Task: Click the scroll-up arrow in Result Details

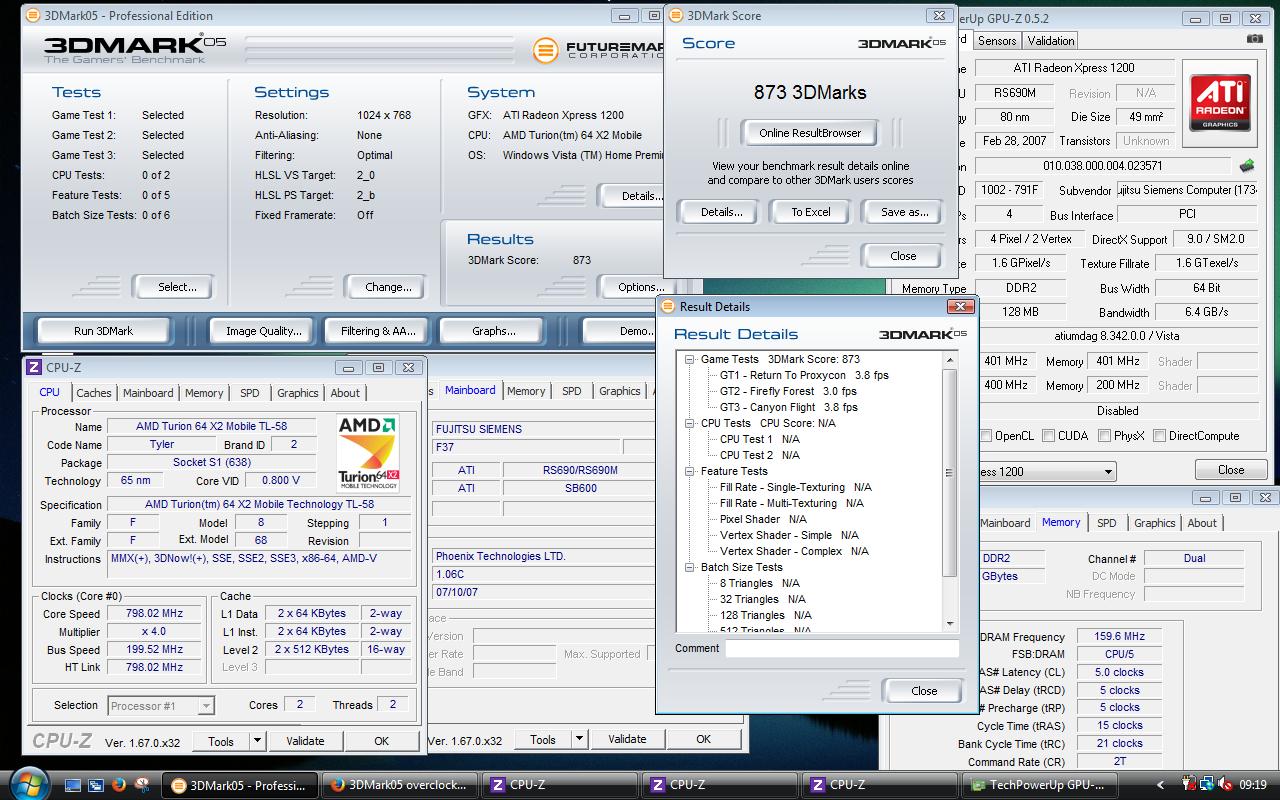Action: pyautogui.click(x=950, y=360)
